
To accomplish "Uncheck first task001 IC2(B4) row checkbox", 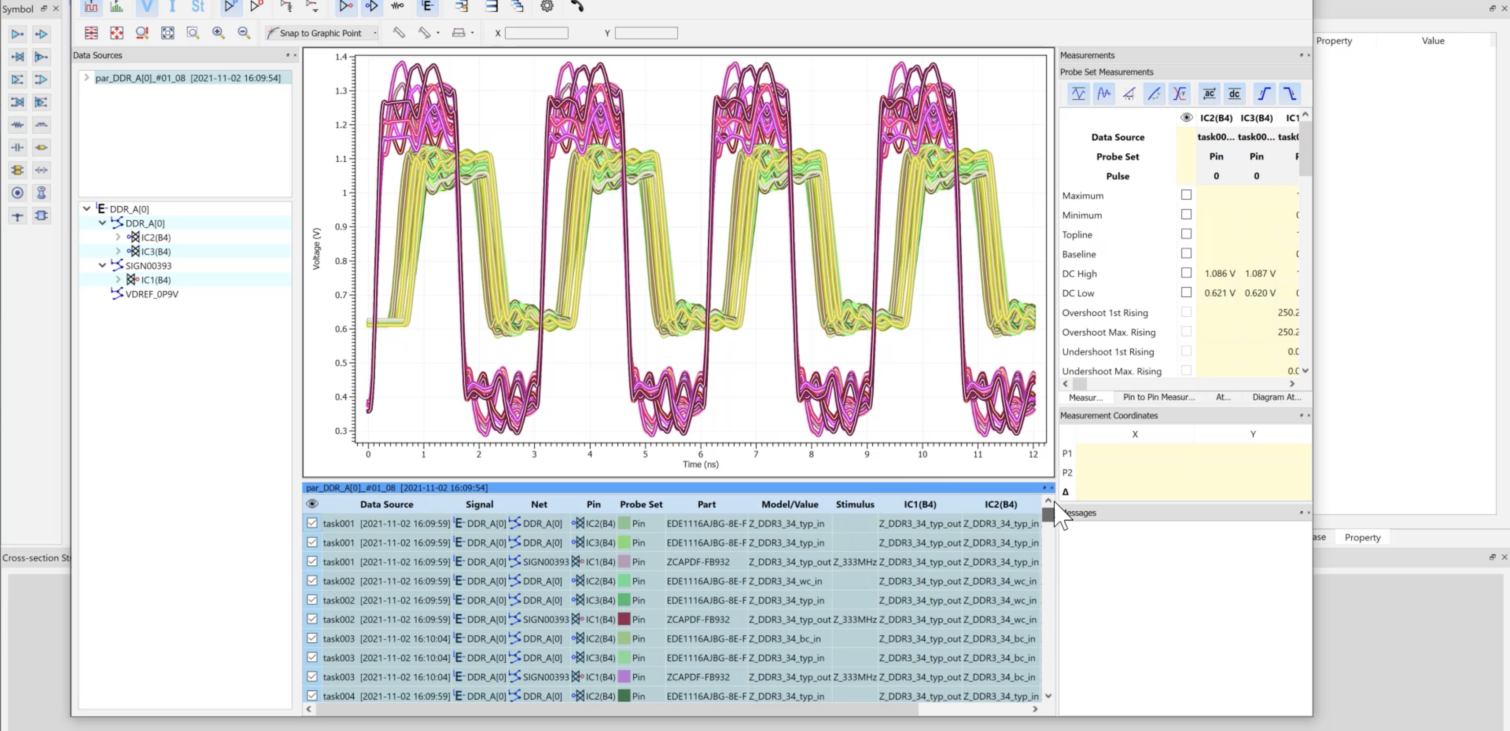I will 312,523.
